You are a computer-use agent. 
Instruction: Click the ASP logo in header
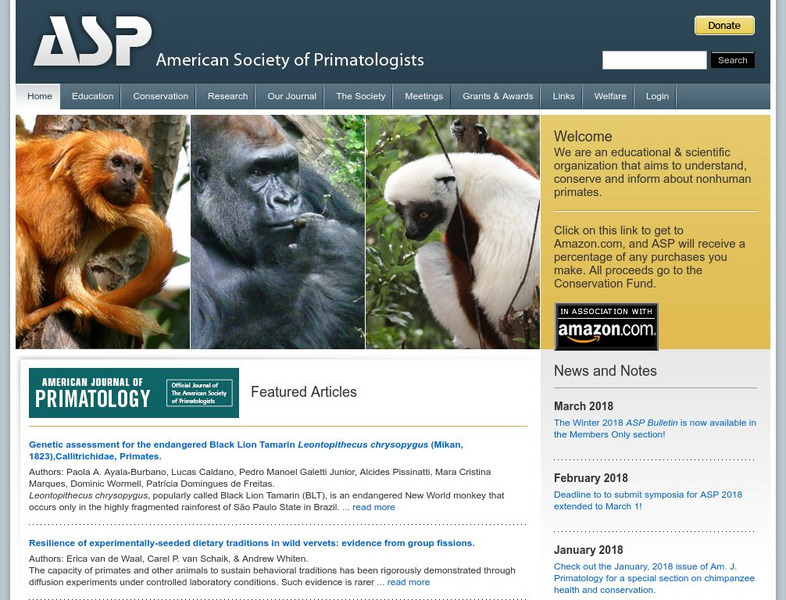click(93, 41)
